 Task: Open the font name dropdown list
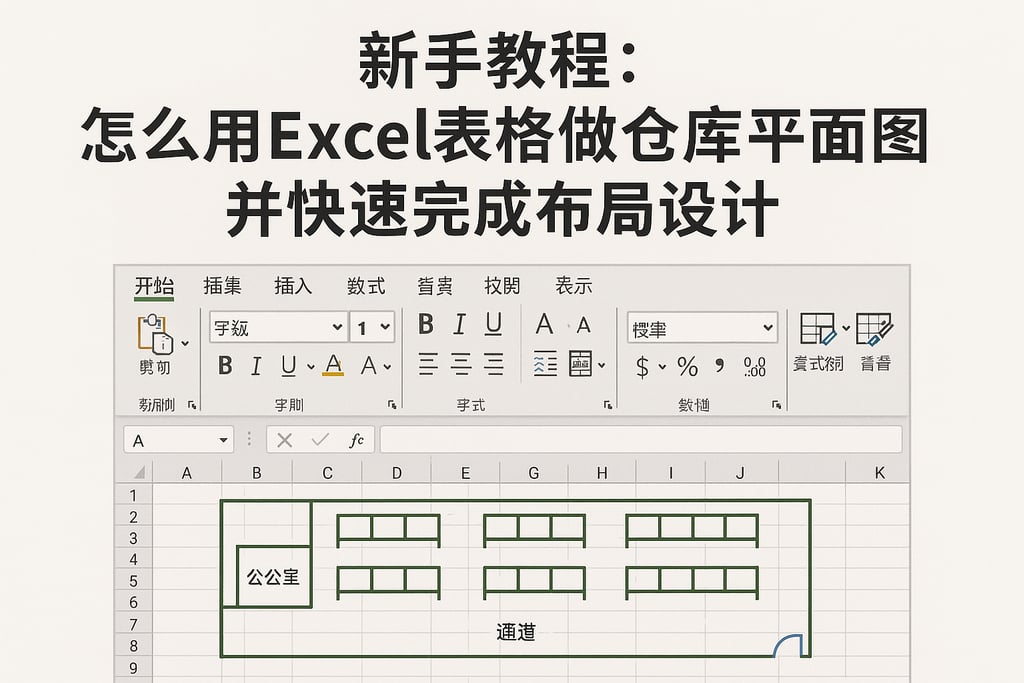coord(336,326)
